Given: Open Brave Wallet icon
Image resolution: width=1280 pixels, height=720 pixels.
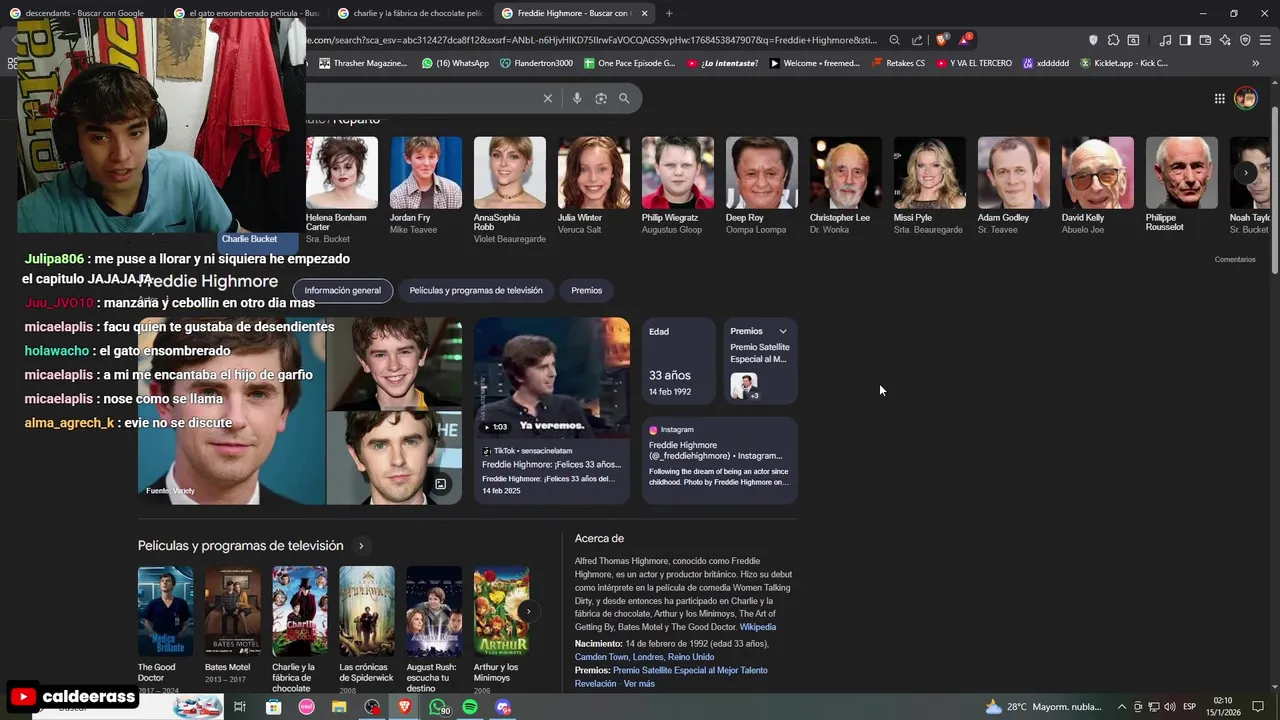Looking at the screenshot, I should pos(1205,40).
